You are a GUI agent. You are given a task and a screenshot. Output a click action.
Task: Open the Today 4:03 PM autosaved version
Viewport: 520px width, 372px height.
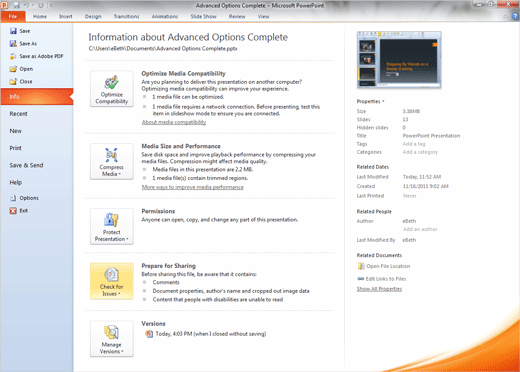[211, 334]
